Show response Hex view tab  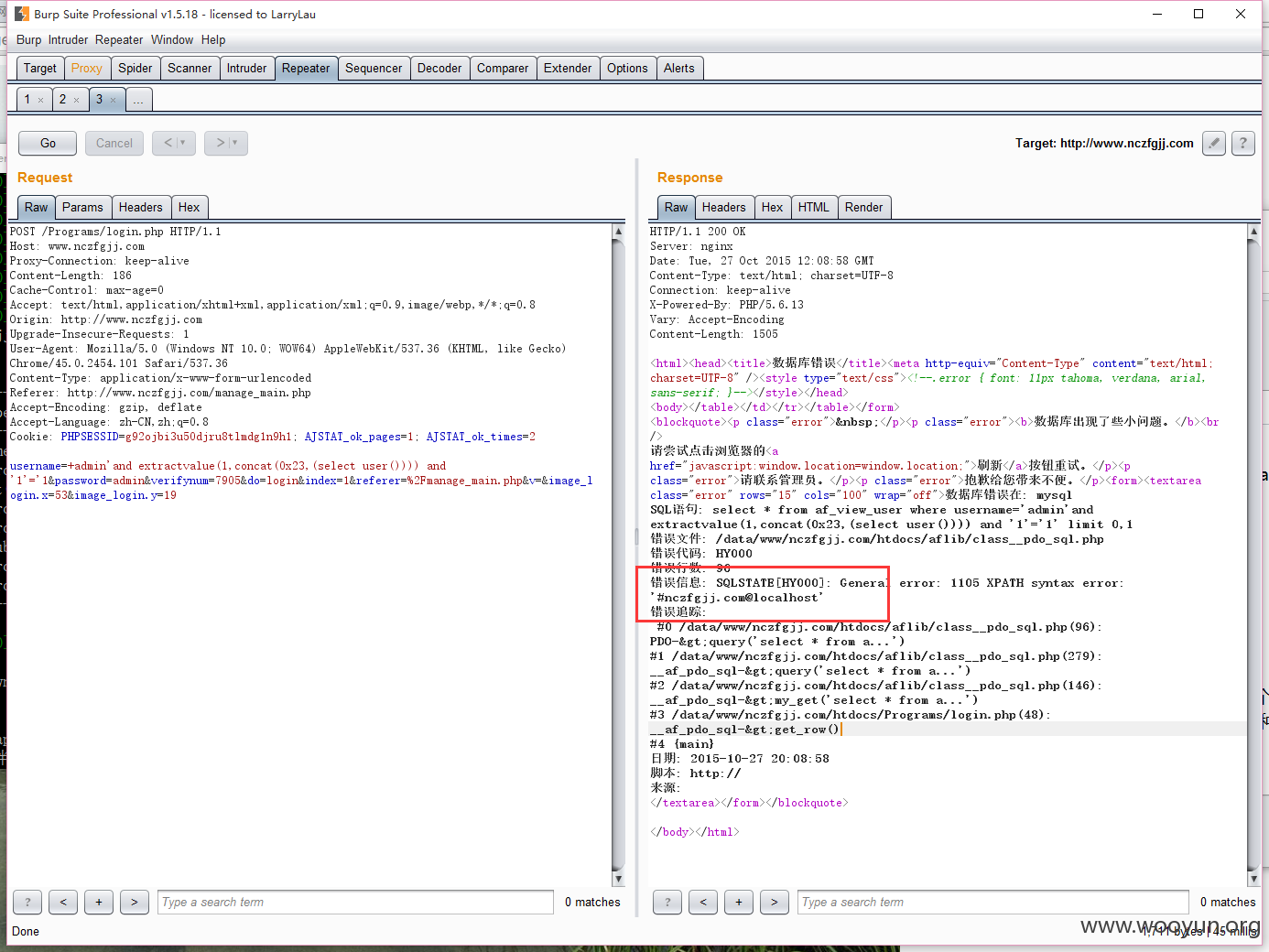tap(773, 207)
